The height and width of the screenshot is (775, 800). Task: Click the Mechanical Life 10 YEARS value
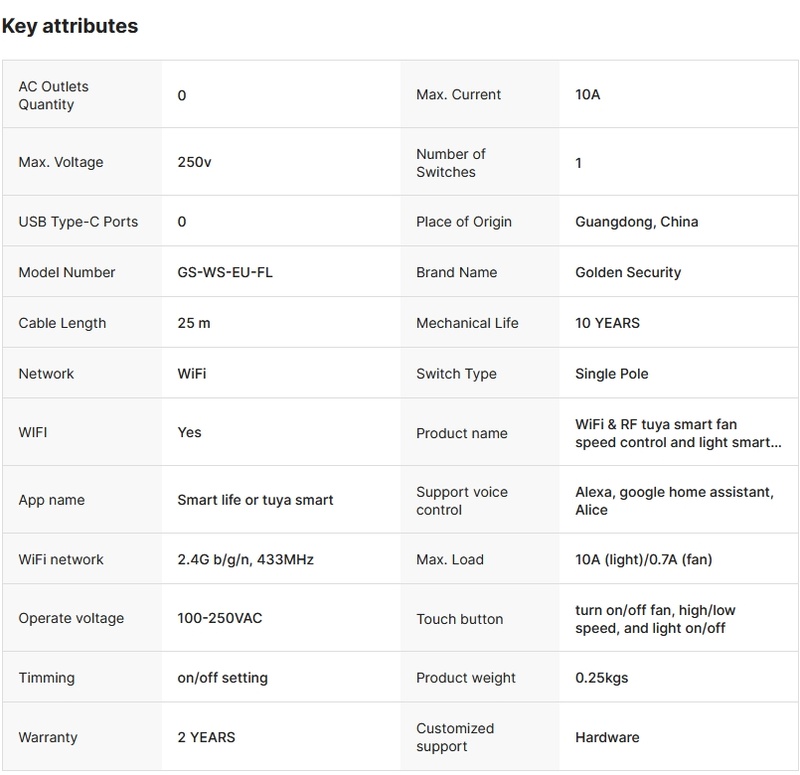(x=607, y=323)
